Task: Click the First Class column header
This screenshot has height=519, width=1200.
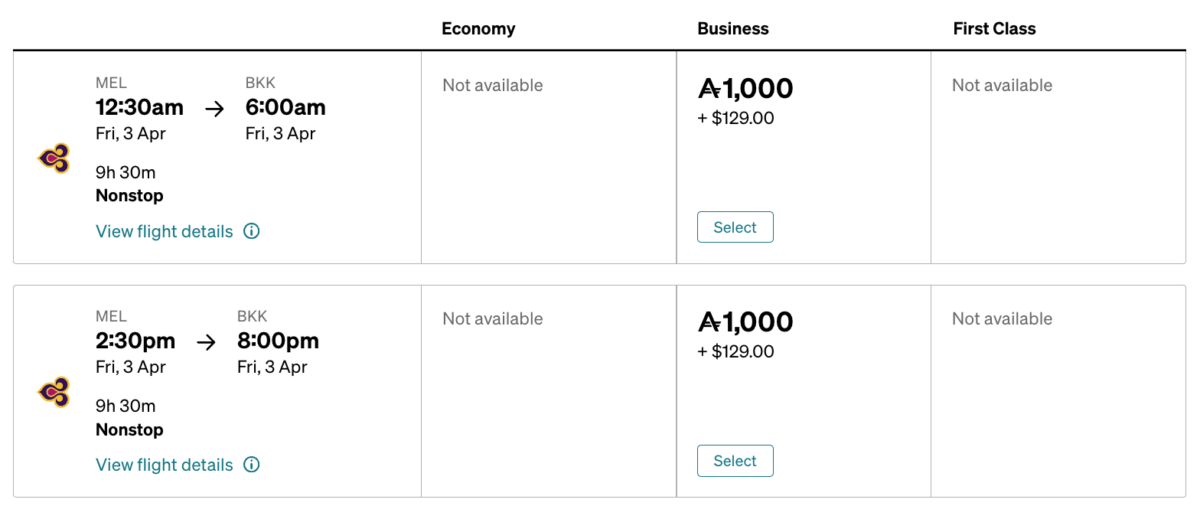Action: 994,29
